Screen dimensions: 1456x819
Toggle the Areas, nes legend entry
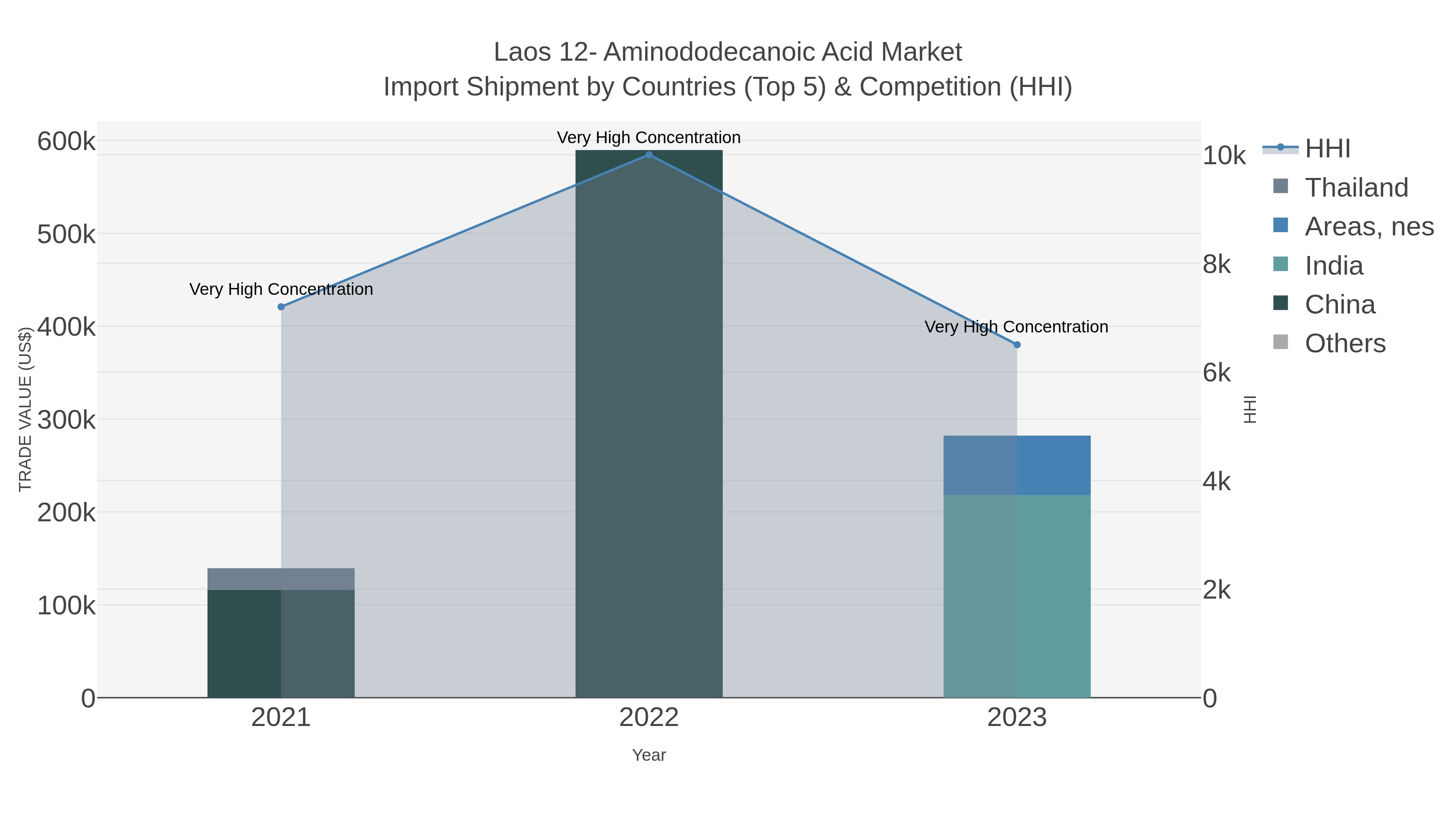[x=1353, y=226]
